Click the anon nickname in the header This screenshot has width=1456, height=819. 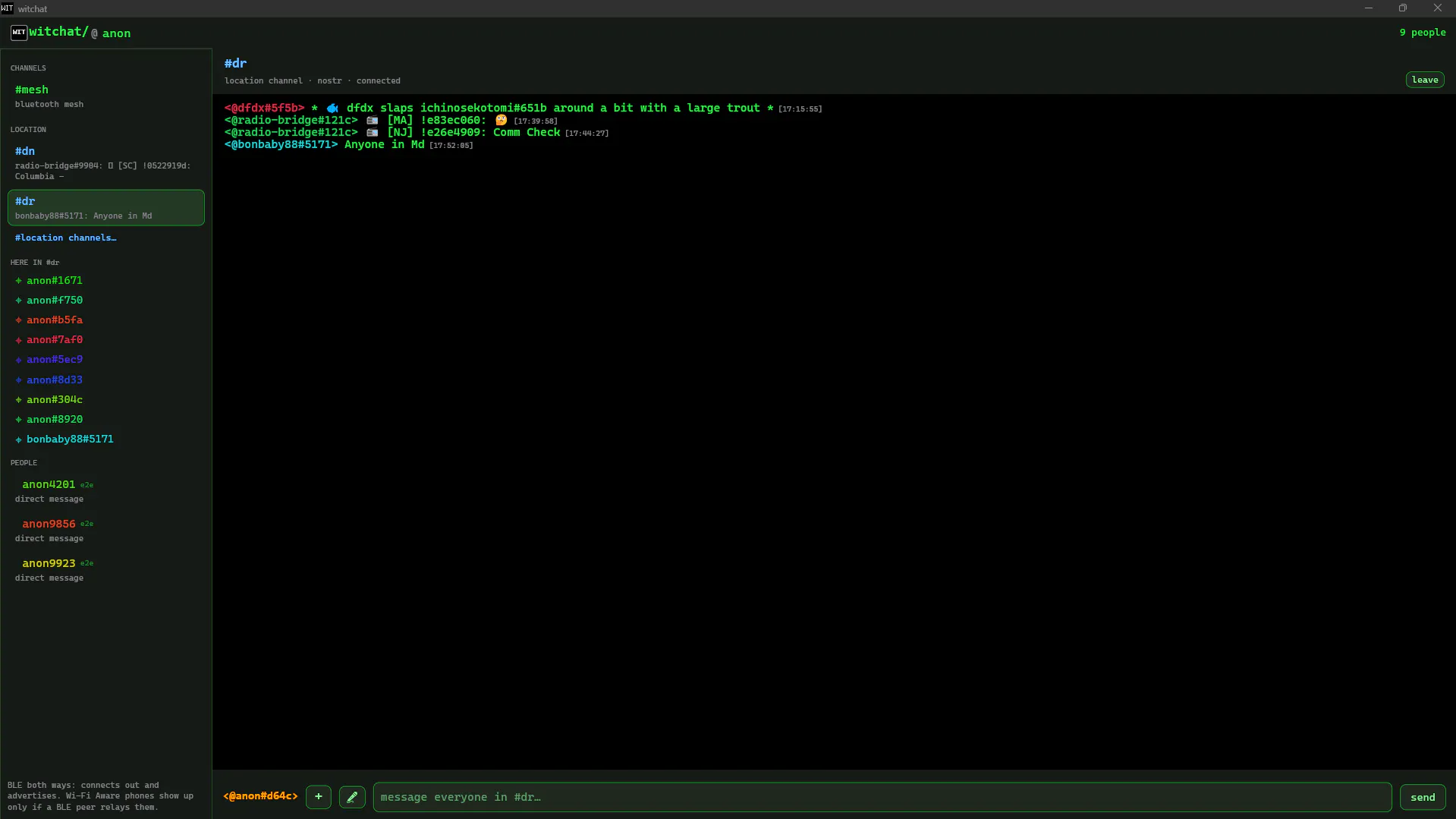click(x=116, y=33)
